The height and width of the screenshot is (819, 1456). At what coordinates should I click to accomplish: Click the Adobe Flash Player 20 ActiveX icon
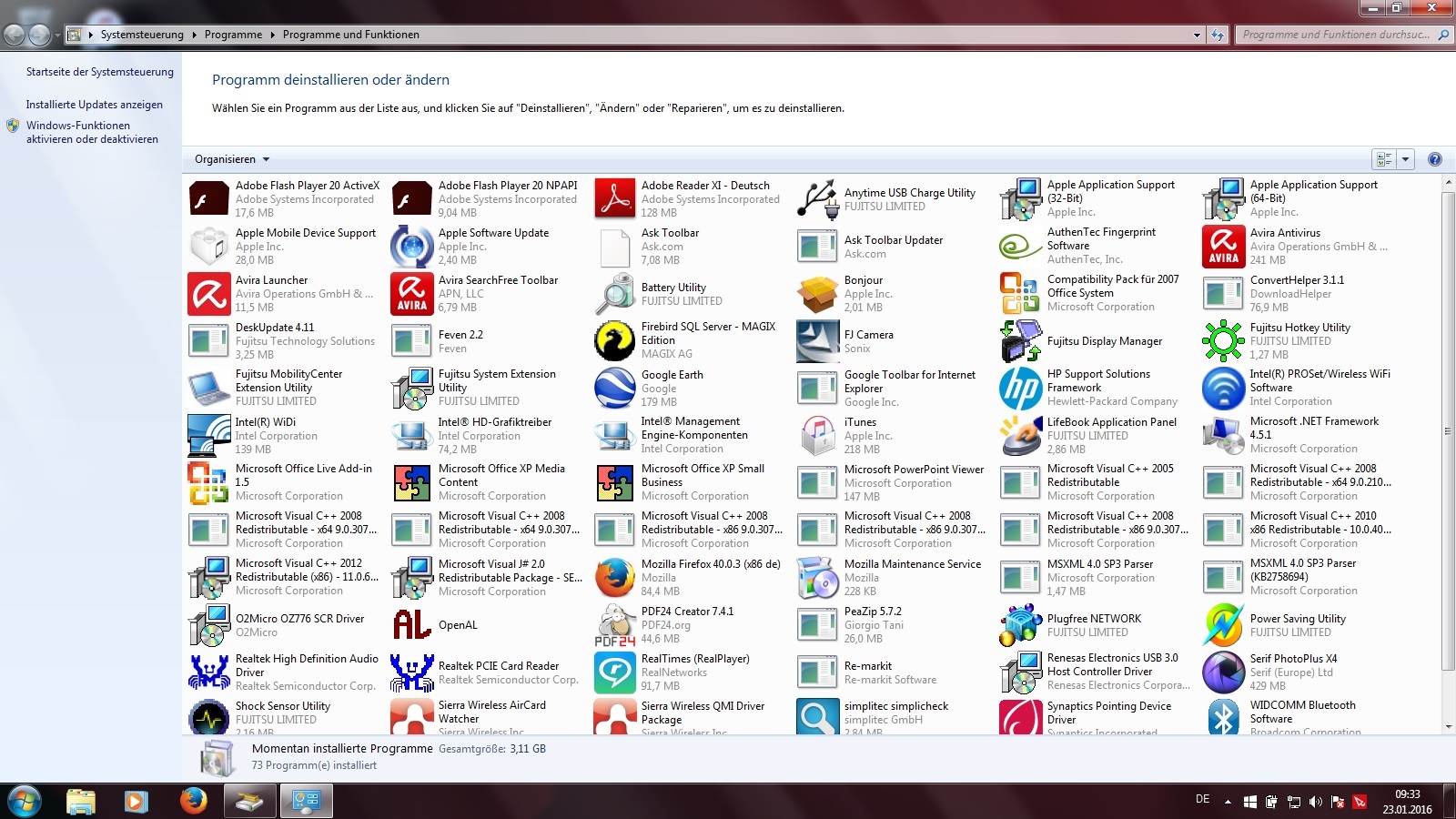209,198
